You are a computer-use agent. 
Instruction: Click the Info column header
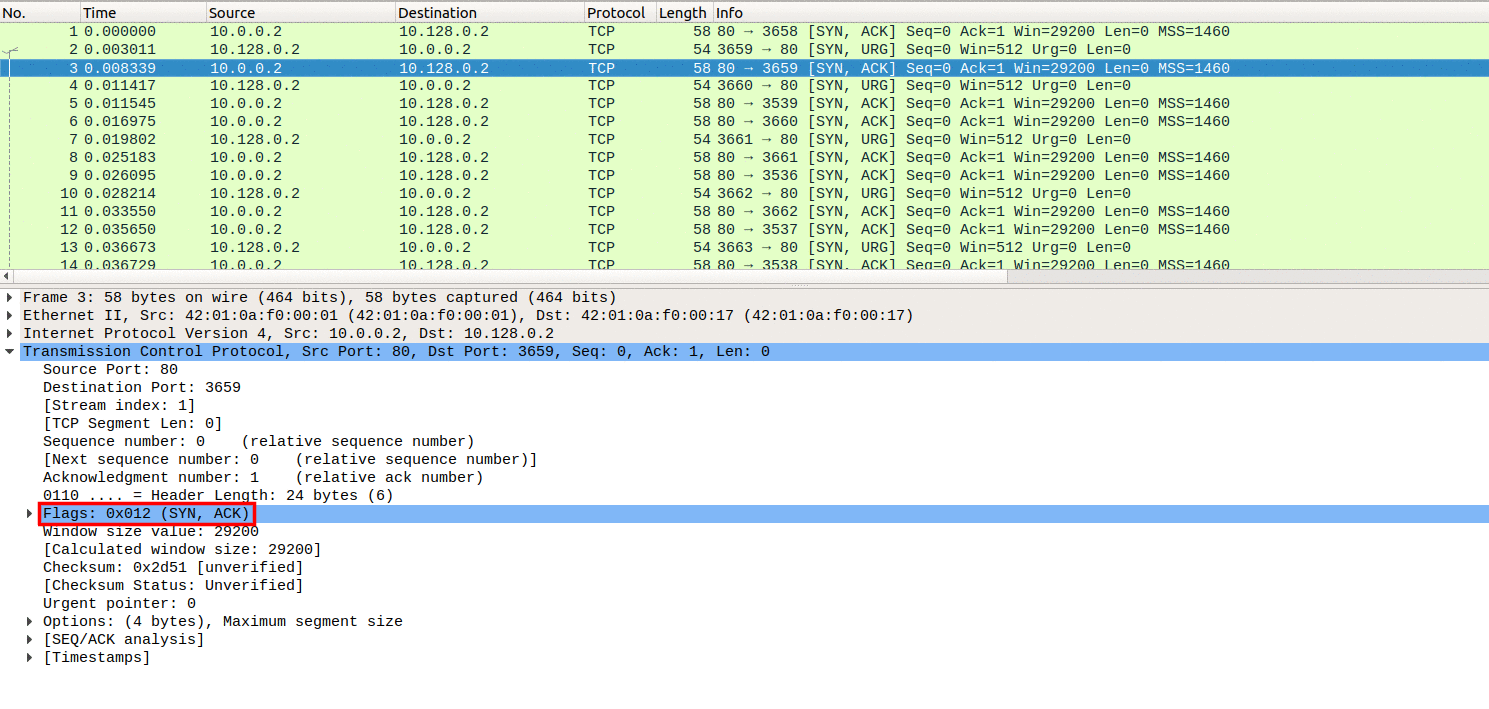coord(1100,13)
